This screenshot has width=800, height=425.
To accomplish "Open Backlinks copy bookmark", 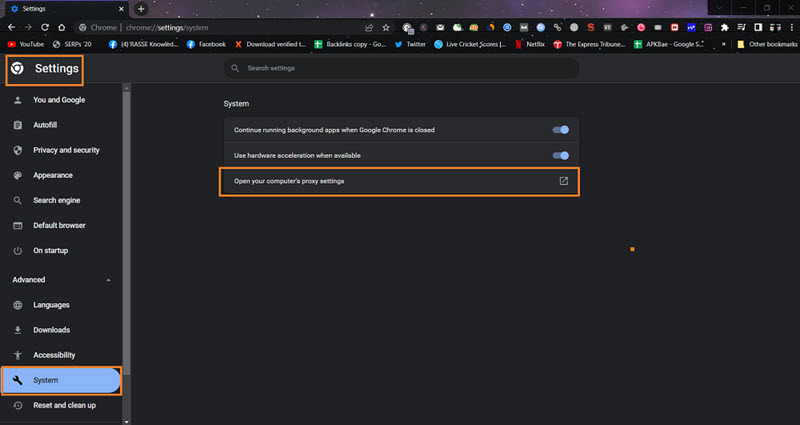I will coord(350,44).
